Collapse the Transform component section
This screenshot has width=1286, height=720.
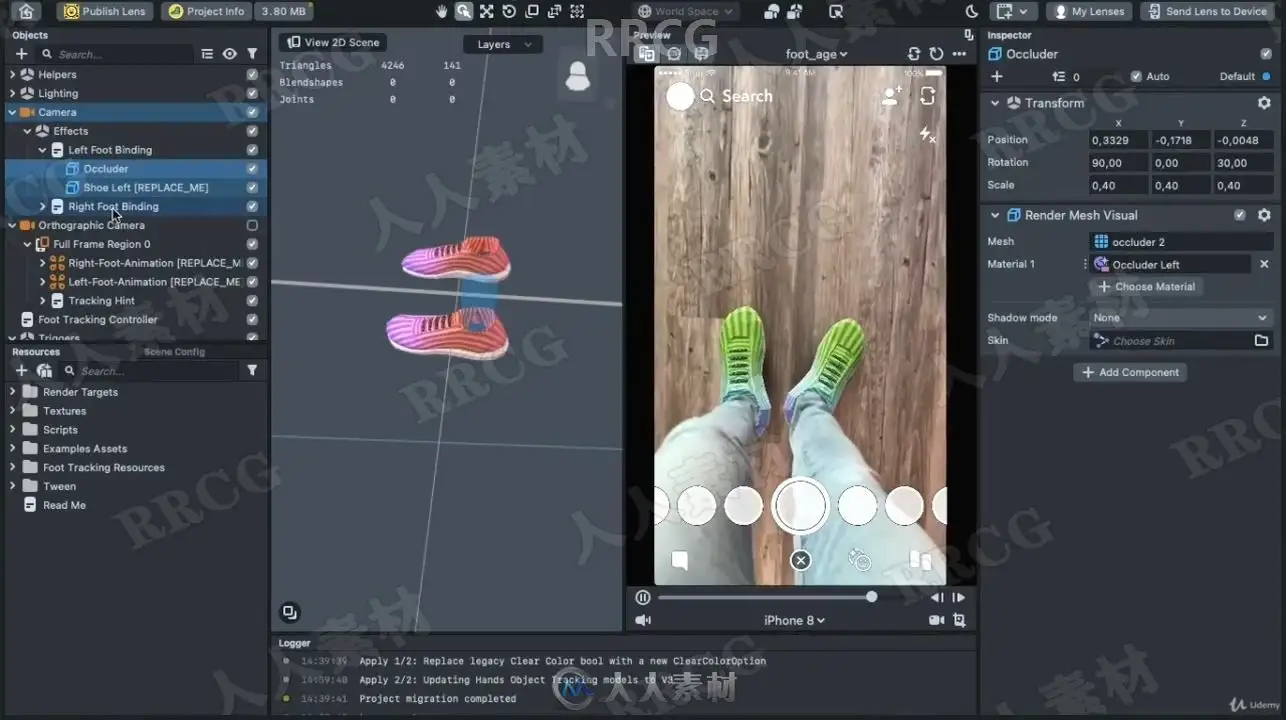[x=995, y=103]
